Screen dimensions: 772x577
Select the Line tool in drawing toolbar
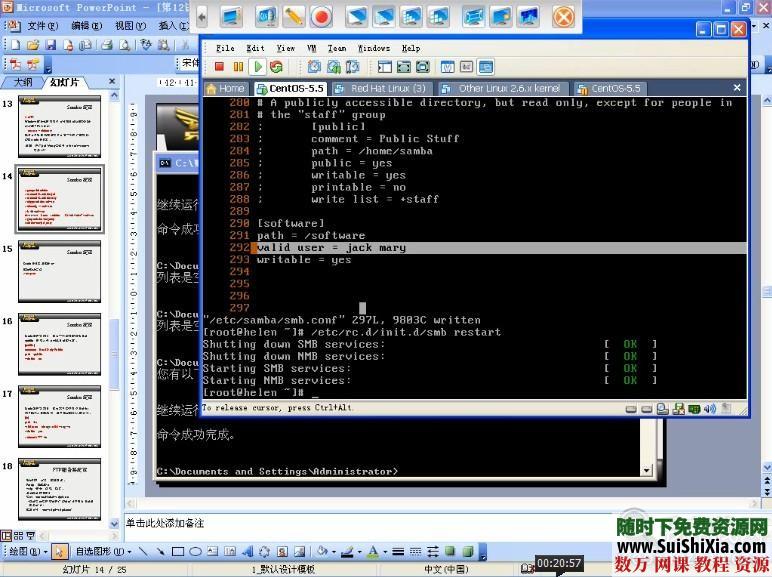coord(143,551)
